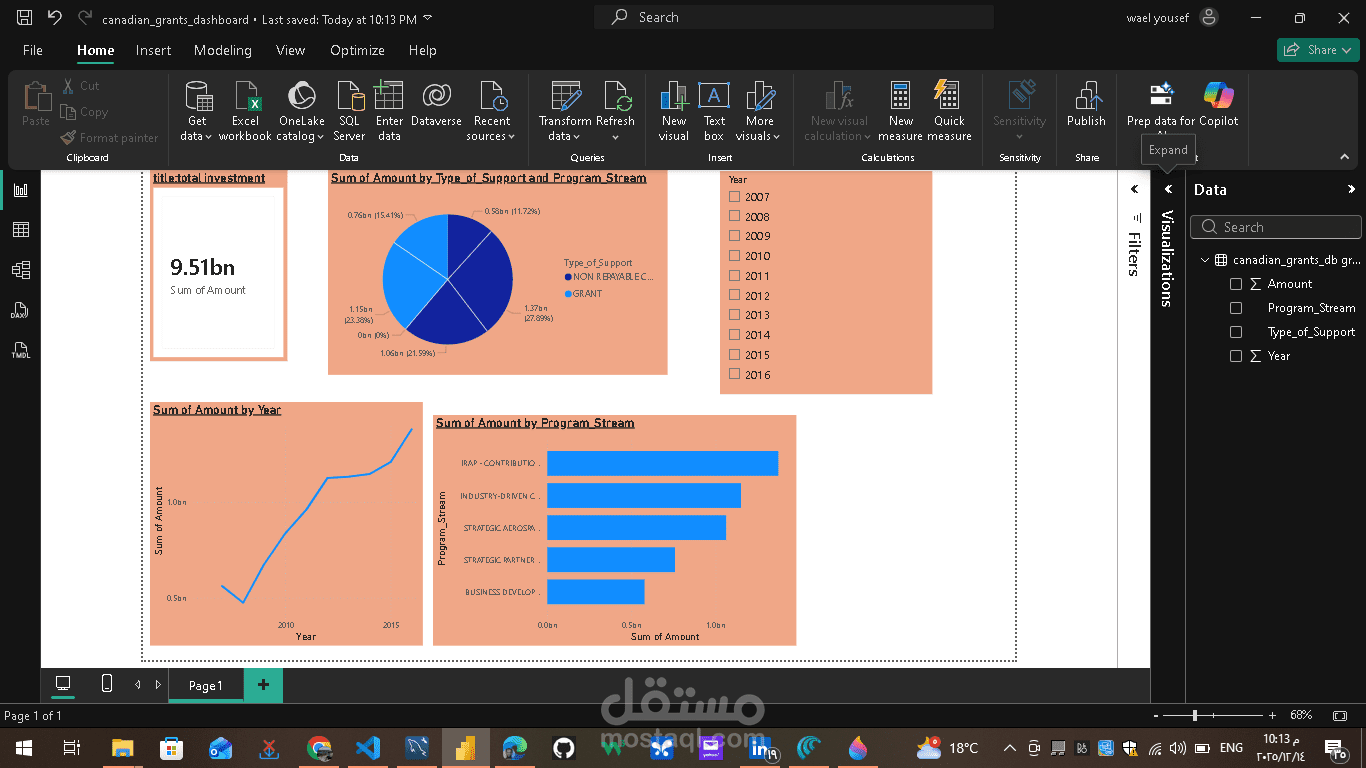Tick the Type_of_Support field checkbox
1366x768 pixels.
click(x=1236, y=332)
